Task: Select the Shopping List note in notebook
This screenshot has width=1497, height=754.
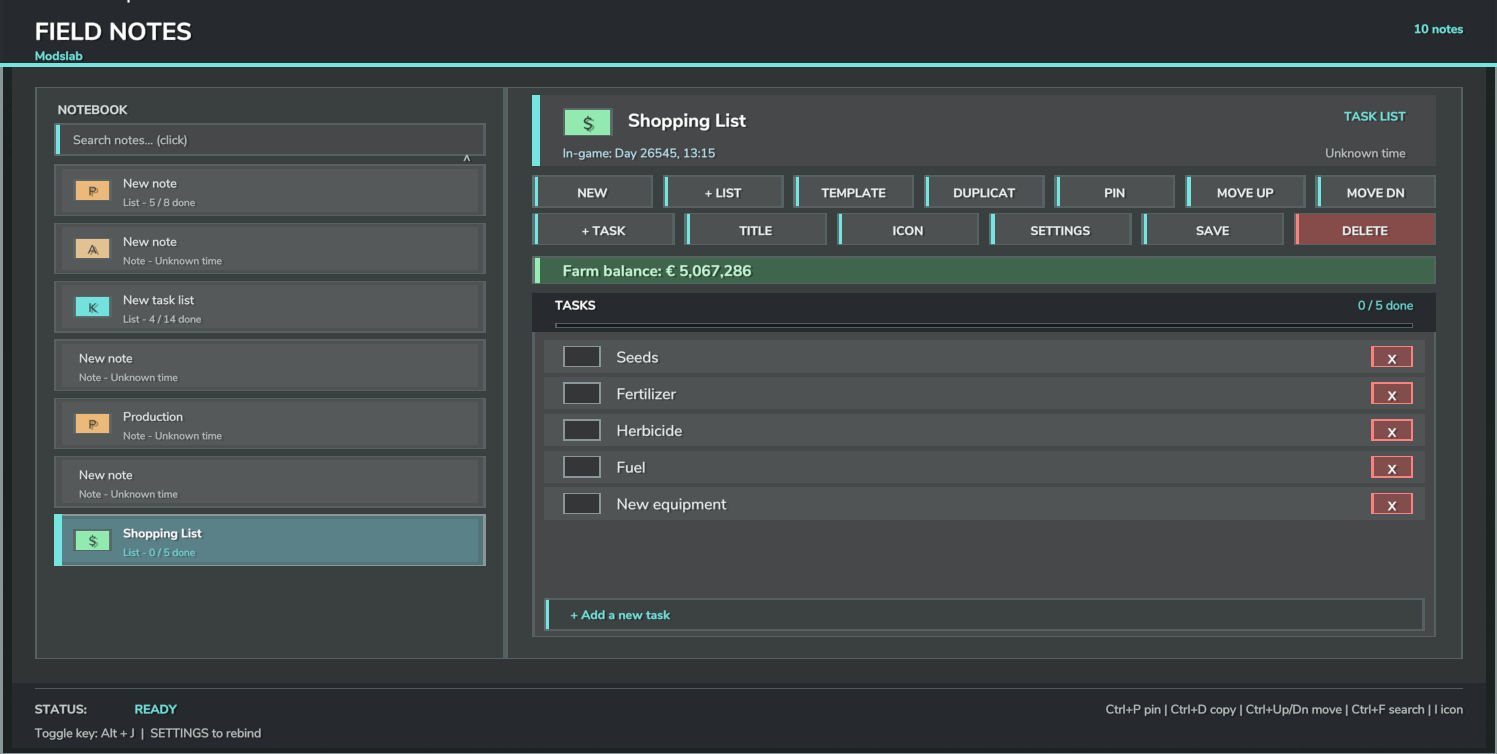Action: [270, 541]
